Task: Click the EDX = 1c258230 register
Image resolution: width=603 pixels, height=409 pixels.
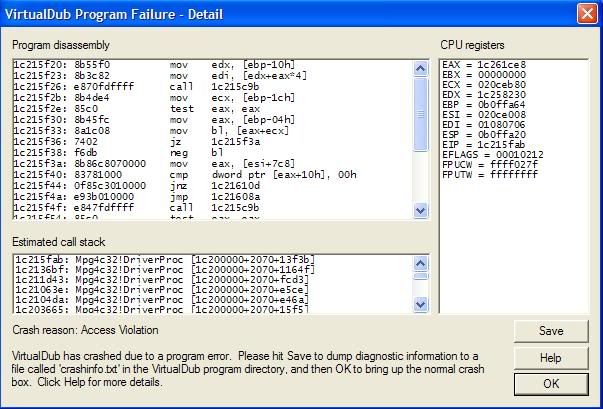Action: pyautogui.click(x=484, y=95)
